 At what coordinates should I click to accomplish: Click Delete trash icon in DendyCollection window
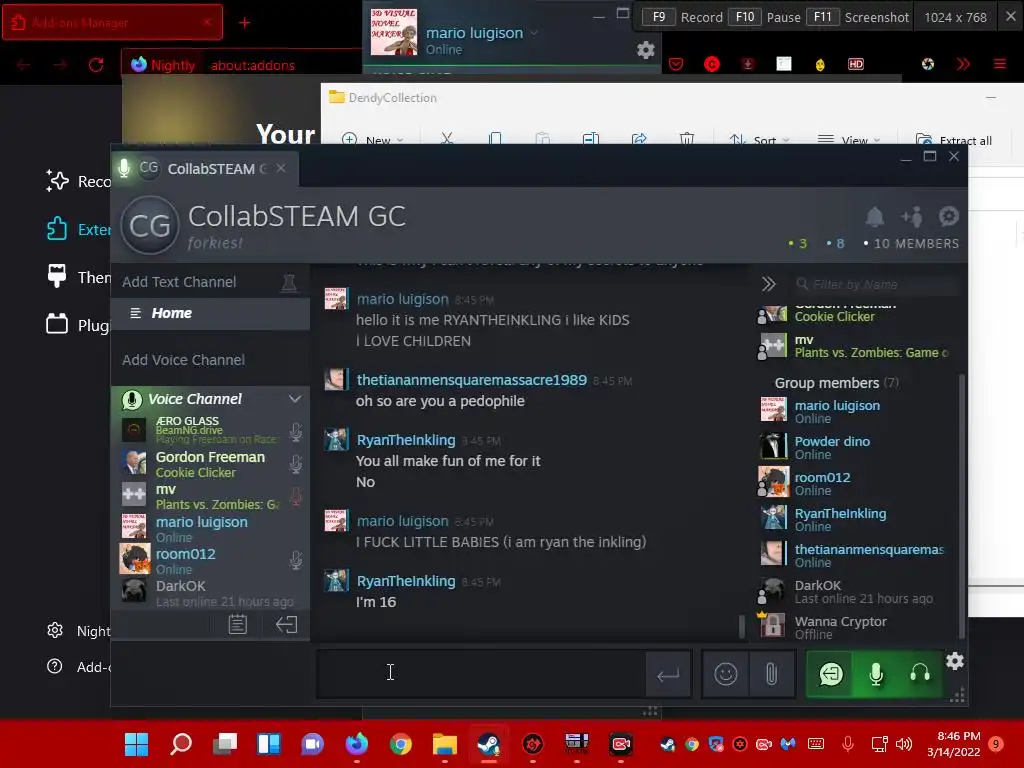687,138
